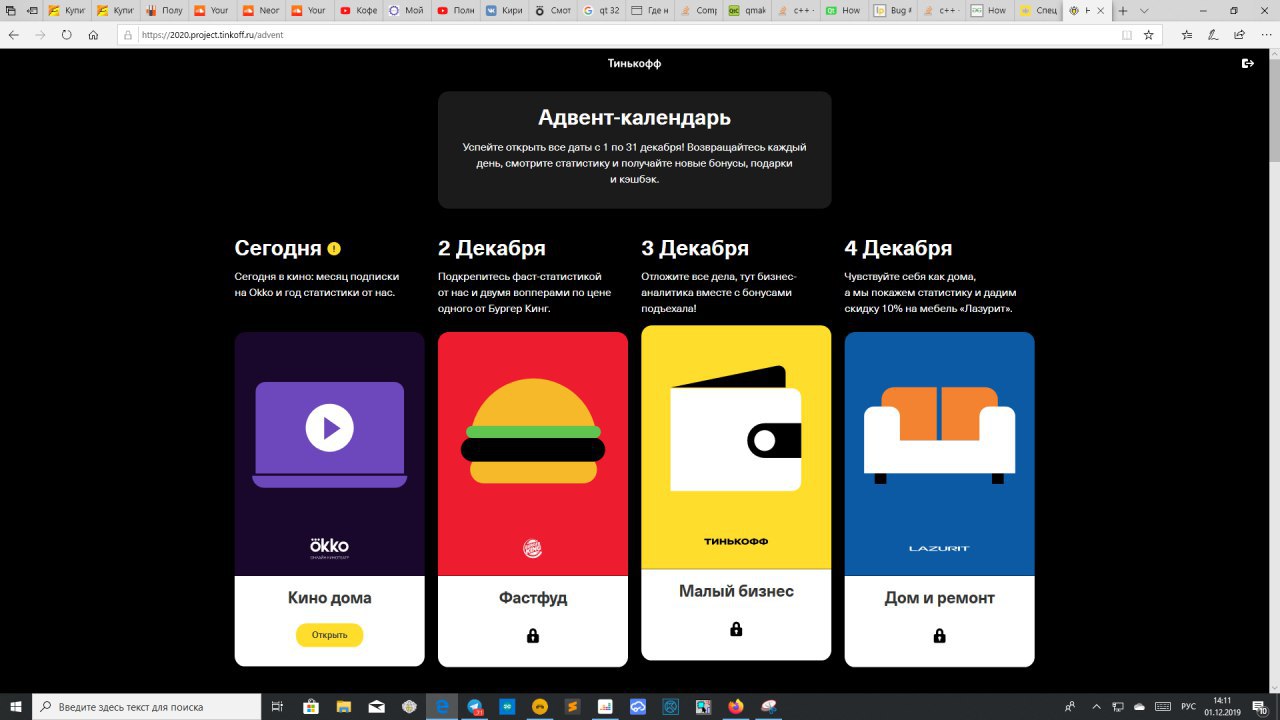Click the Адвент-календарь heading
This screenshot has width=1280, height=720.
pos(634,118)
